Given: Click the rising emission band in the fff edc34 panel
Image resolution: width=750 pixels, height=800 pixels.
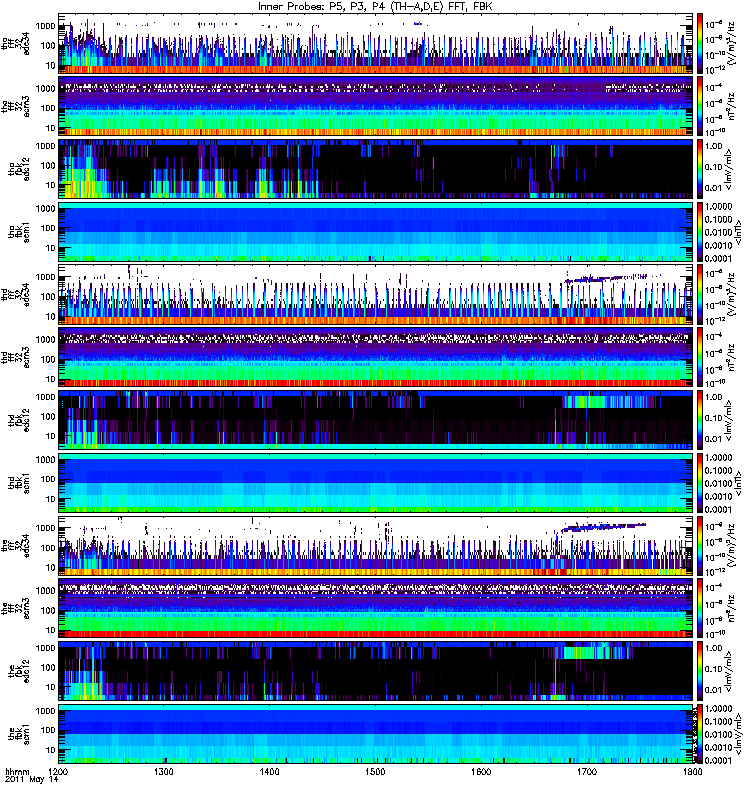Looking at the screenshot, I should pyautogui.click(x=602, y=527).
